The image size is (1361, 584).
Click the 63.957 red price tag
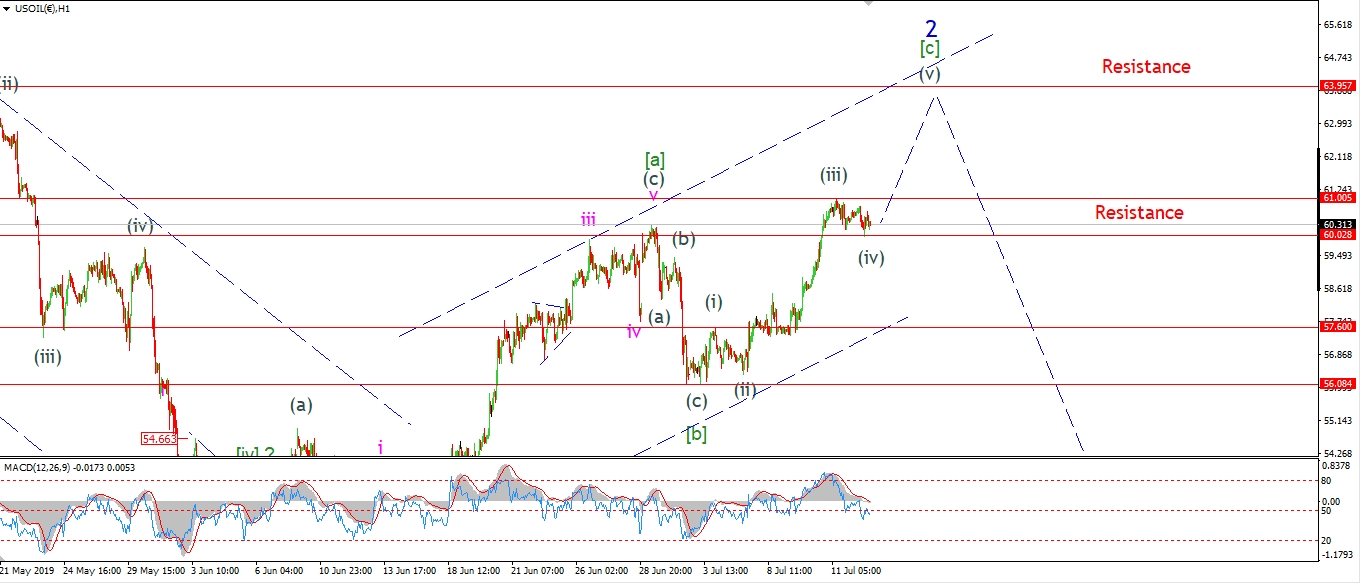tap(1338, 86)
